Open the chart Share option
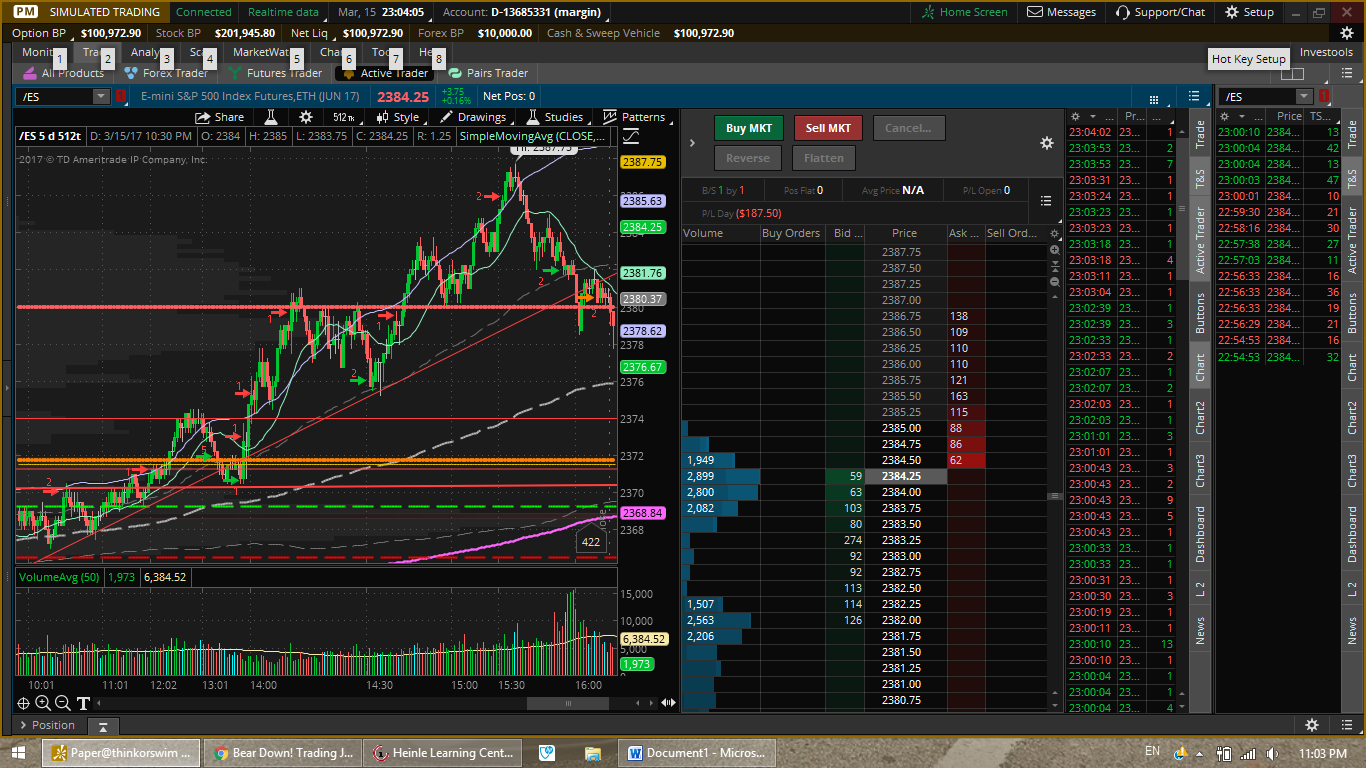Viewport: 1366px width, 768px height. [220, 117]
